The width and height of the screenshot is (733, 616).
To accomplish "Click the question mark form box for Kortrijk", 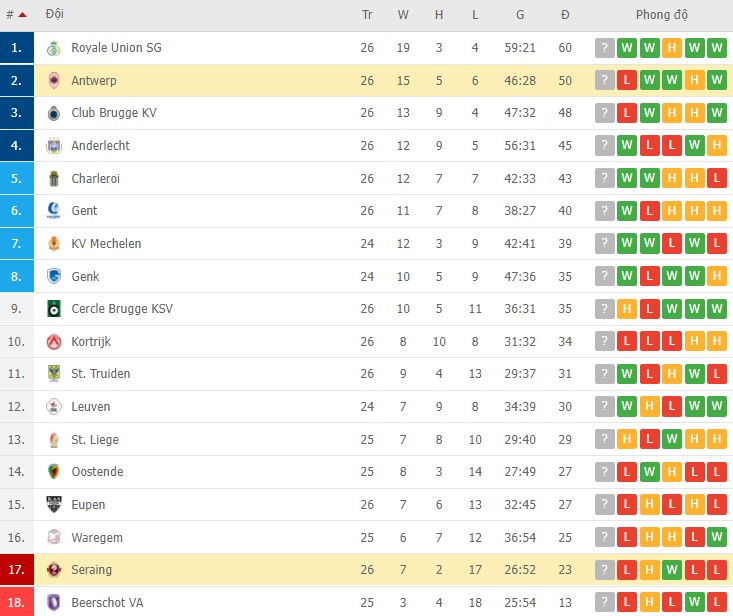I will coord(604,342).
